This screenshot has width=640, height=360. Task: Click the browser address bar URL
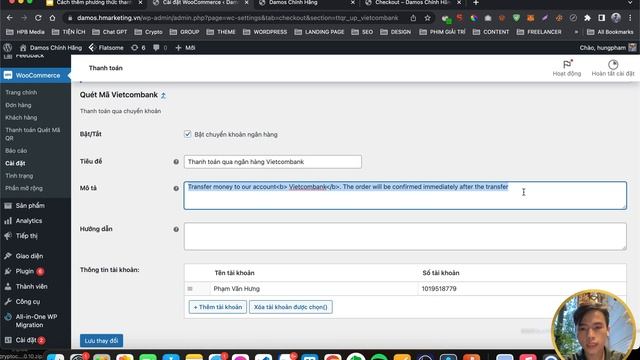[237, 18]
